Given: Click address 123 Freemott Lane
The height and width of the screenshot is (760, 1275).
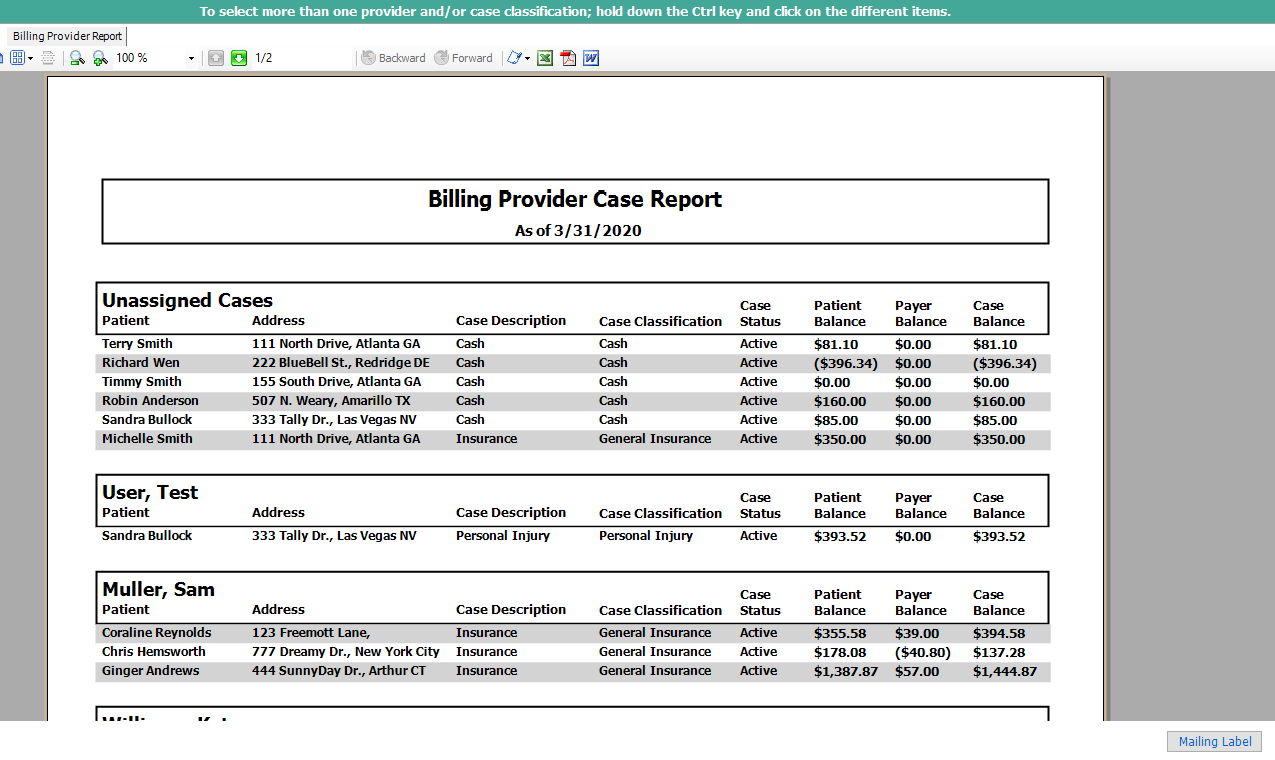Looking at the screenshot, I should click(x=311, y=632).
